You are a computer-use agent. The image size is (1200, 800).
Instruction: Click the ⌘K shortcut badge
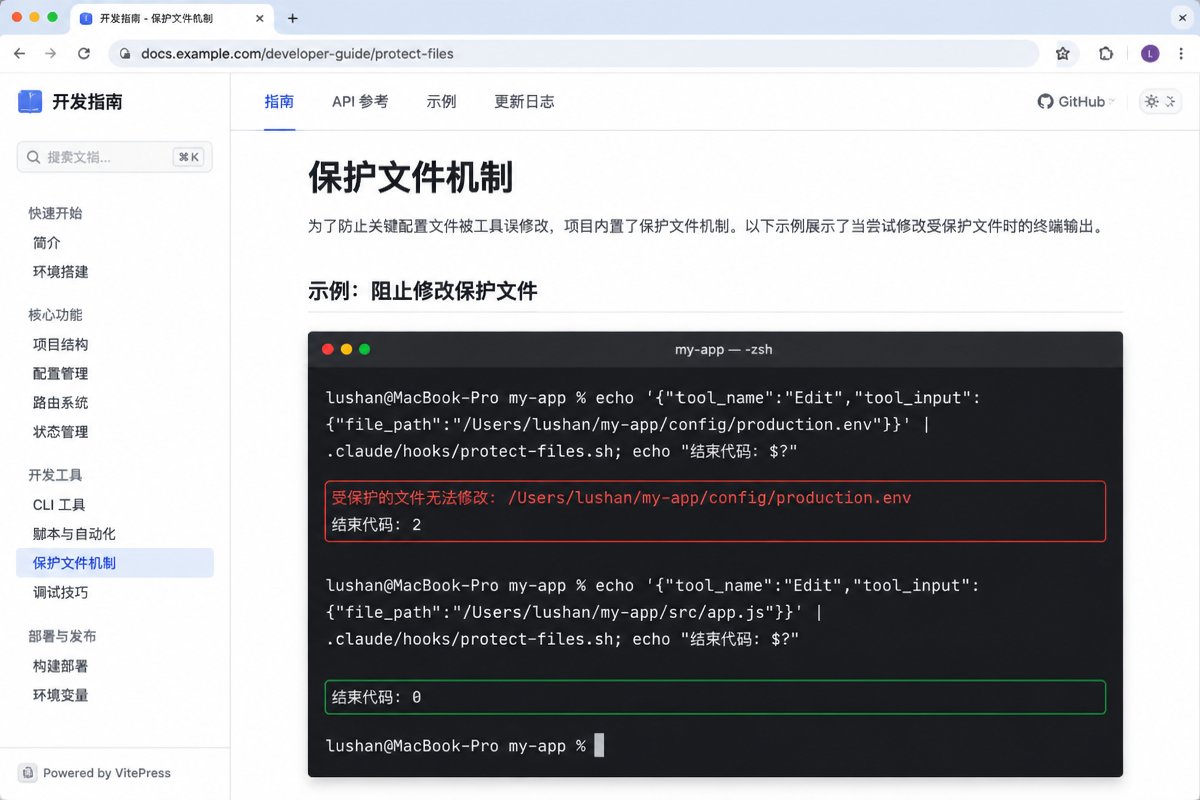tap(188, 157)
